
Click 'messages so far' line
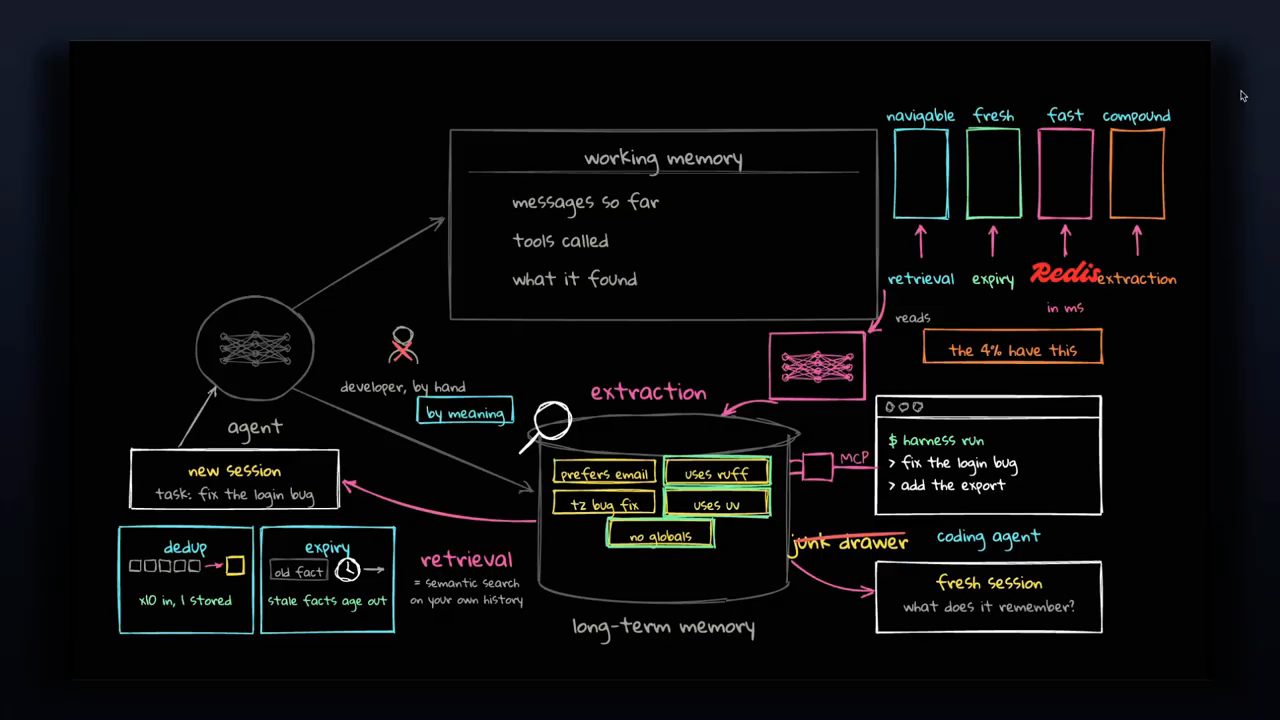(x=586, y=202)
